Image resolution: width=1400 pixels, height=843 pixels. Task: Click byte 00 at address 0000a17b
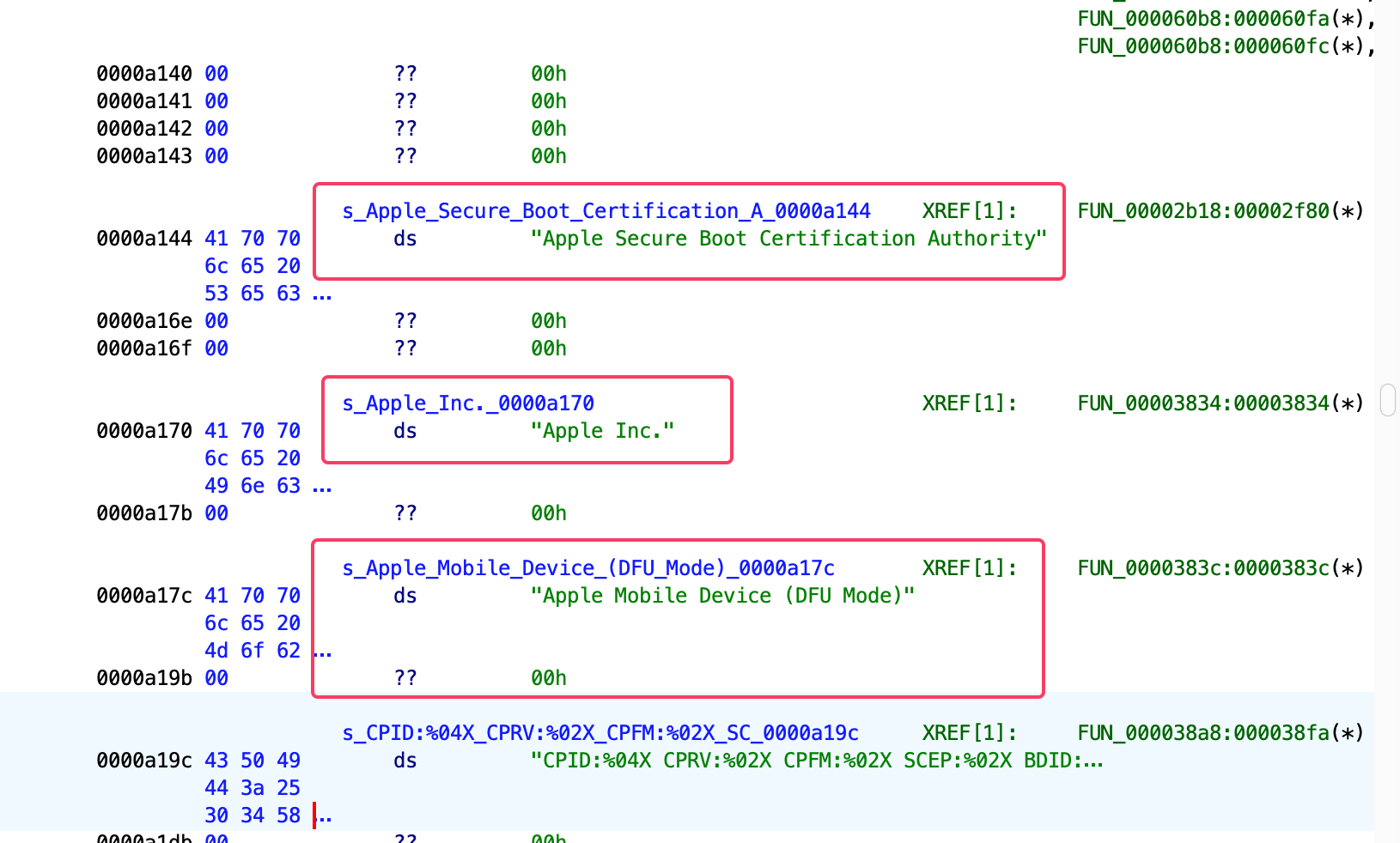coord(216,513)
